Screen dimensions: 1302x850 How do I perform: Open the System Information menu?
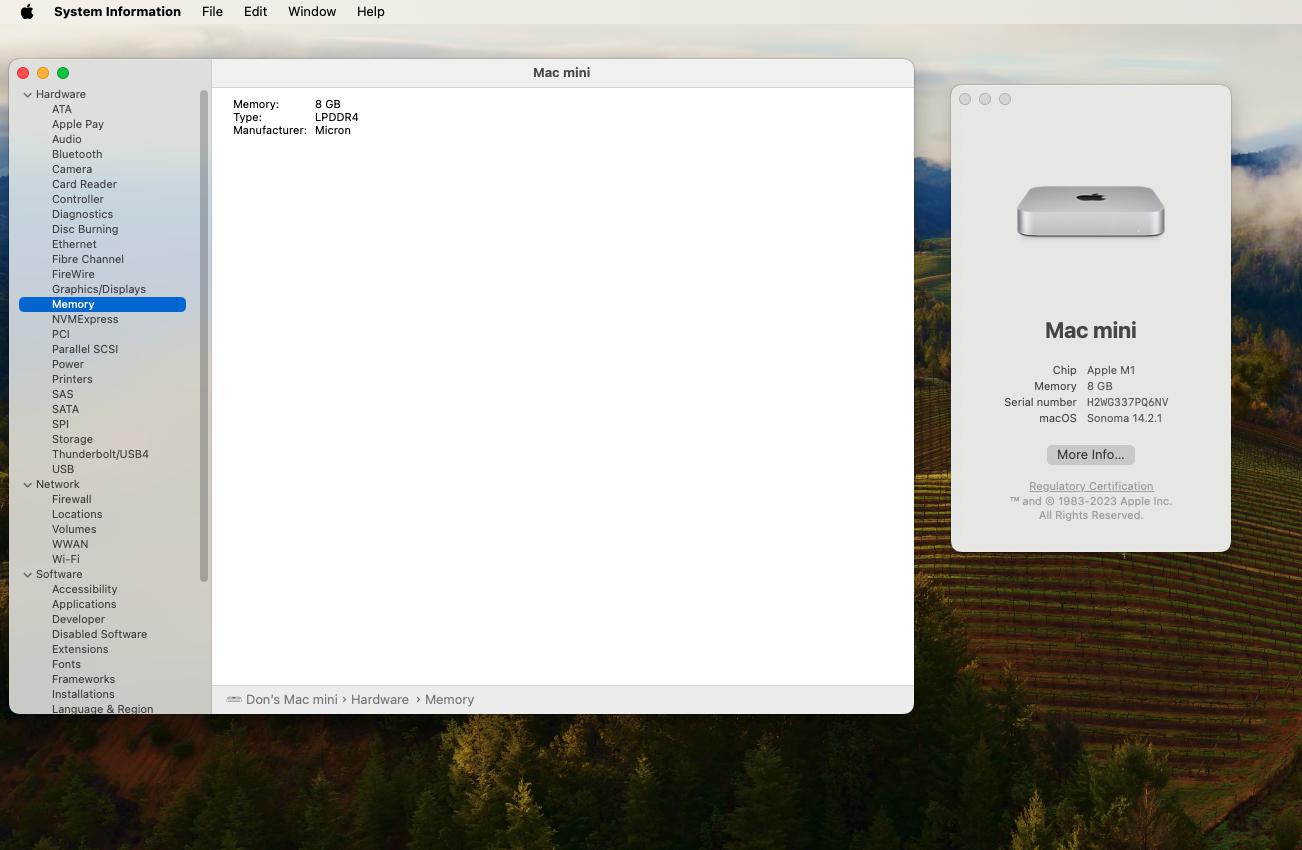tap(117, 12)
